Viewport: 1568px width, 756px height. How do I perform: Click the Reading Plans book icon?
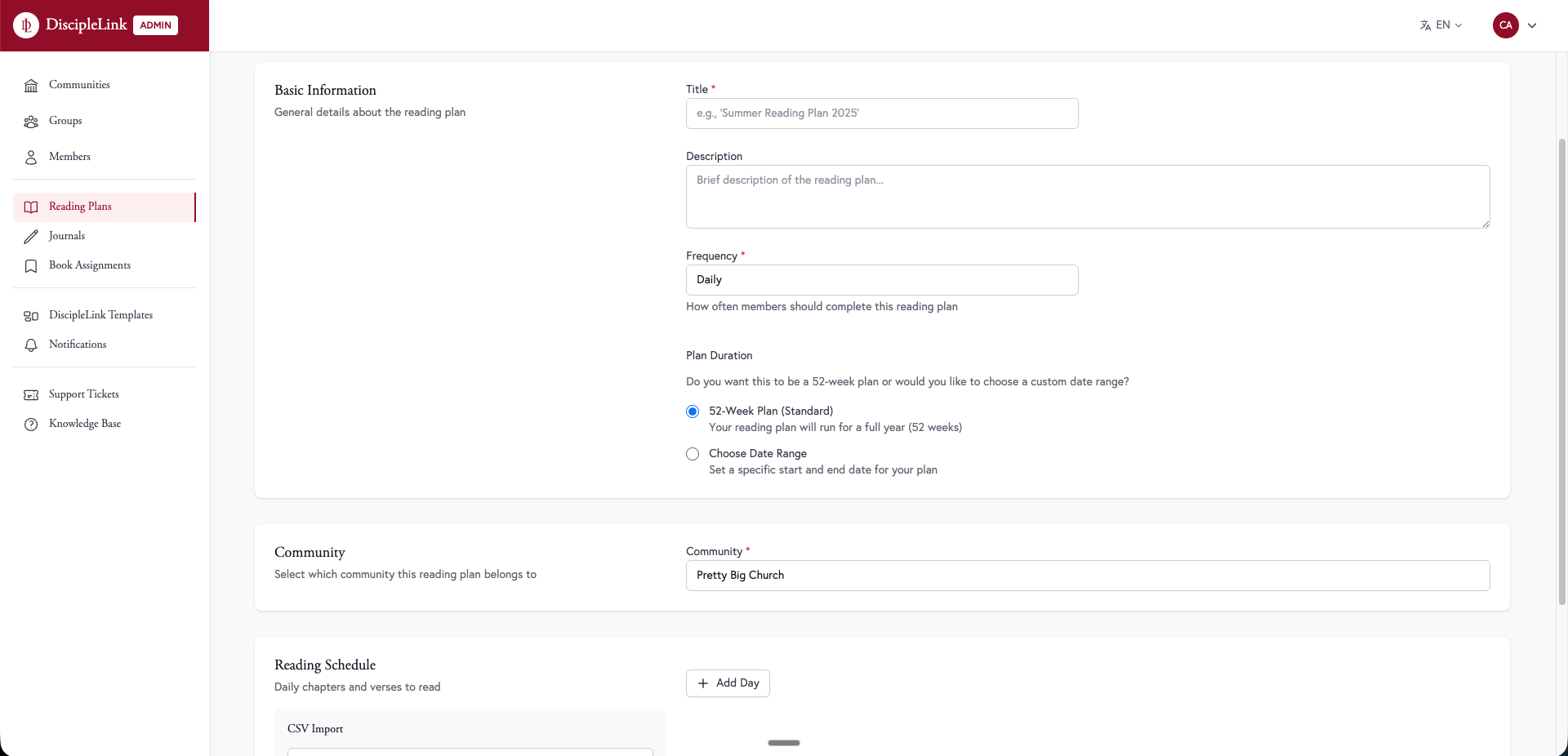tap(31, 207)
